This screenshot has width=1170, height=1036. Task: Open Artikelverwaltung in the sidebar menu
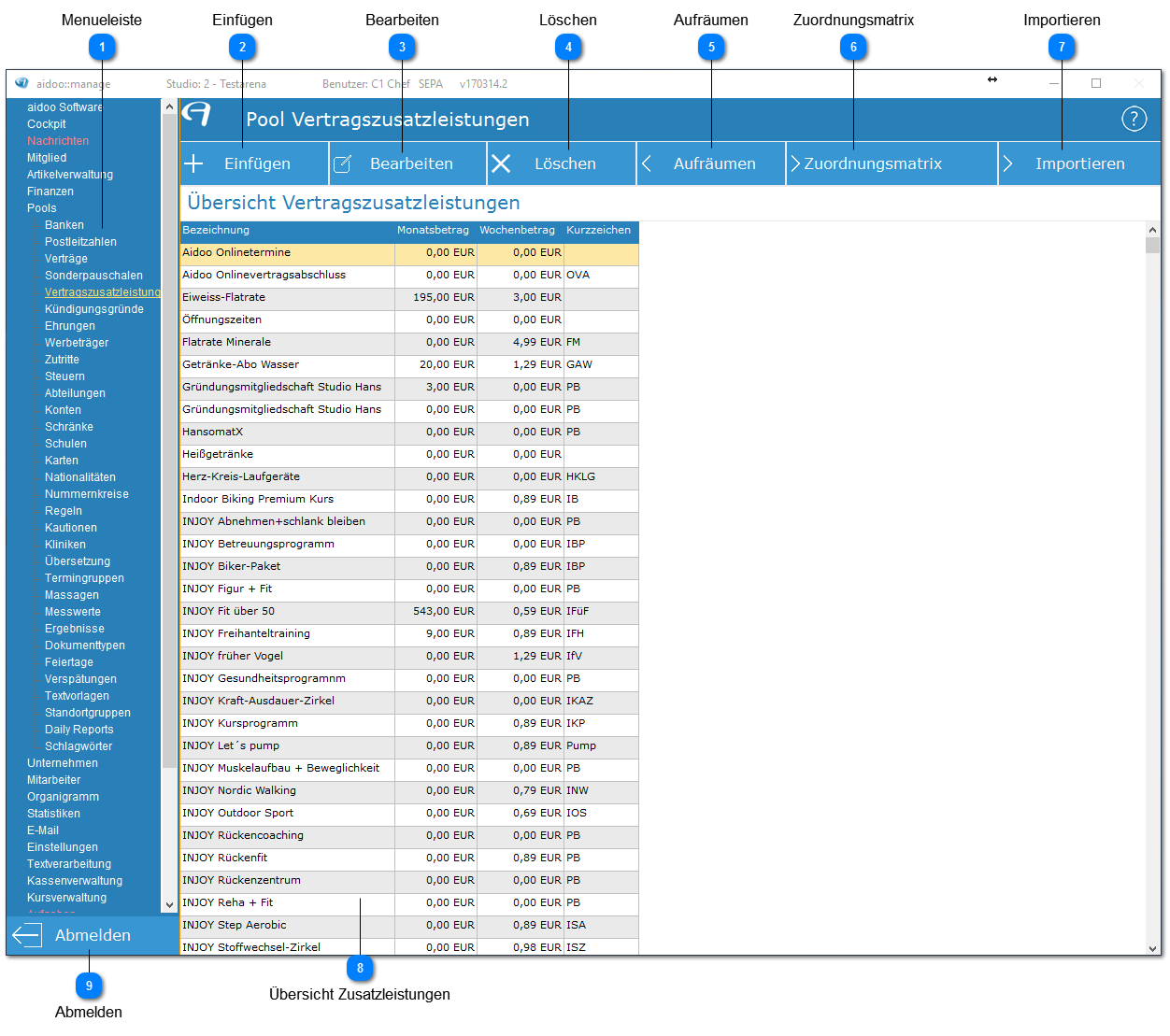click(70, 175)
